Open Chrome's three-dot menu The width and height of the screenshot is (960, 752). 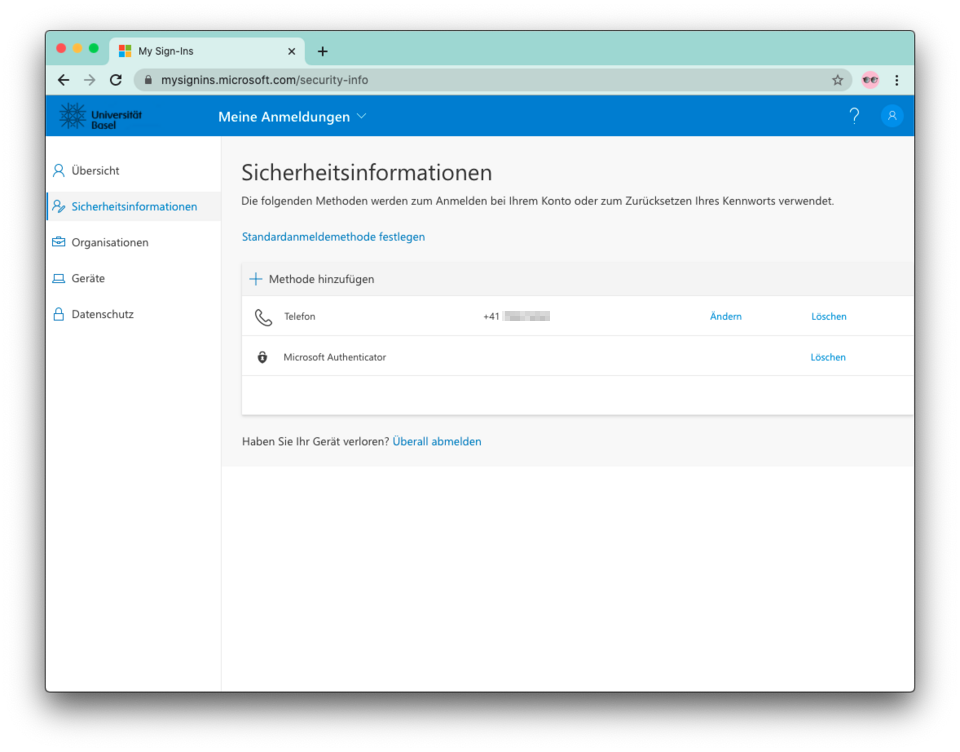click(896, 80)
